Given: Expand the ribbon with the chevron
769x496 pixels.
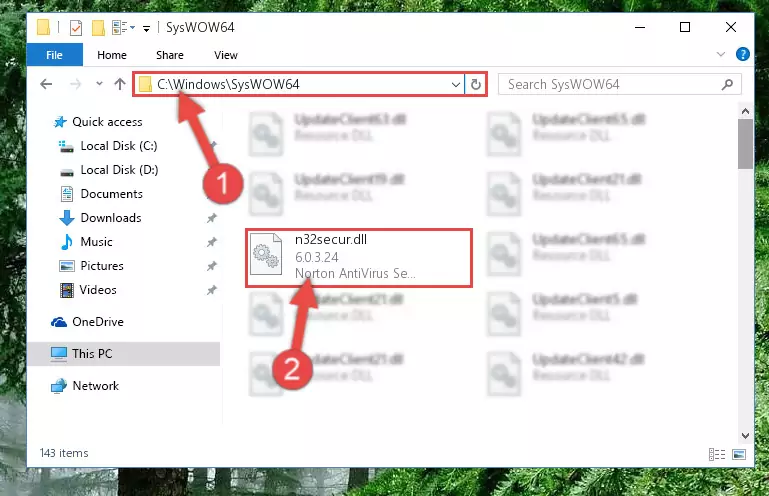Looking at the screenshot, I should [720, 54].
